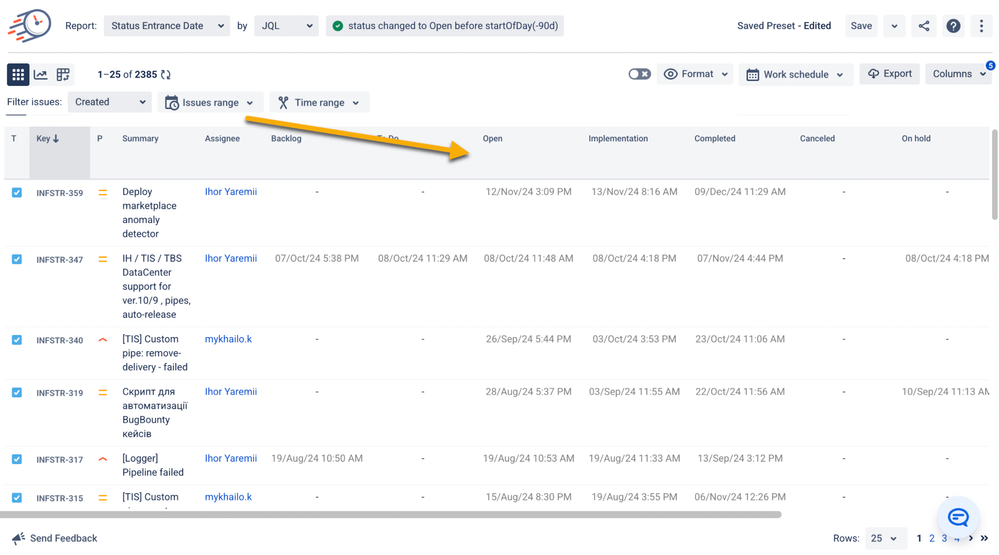Viewport: 999px width, 555px height.
Task: Click the Assignee column header
Action: [222, 138]
